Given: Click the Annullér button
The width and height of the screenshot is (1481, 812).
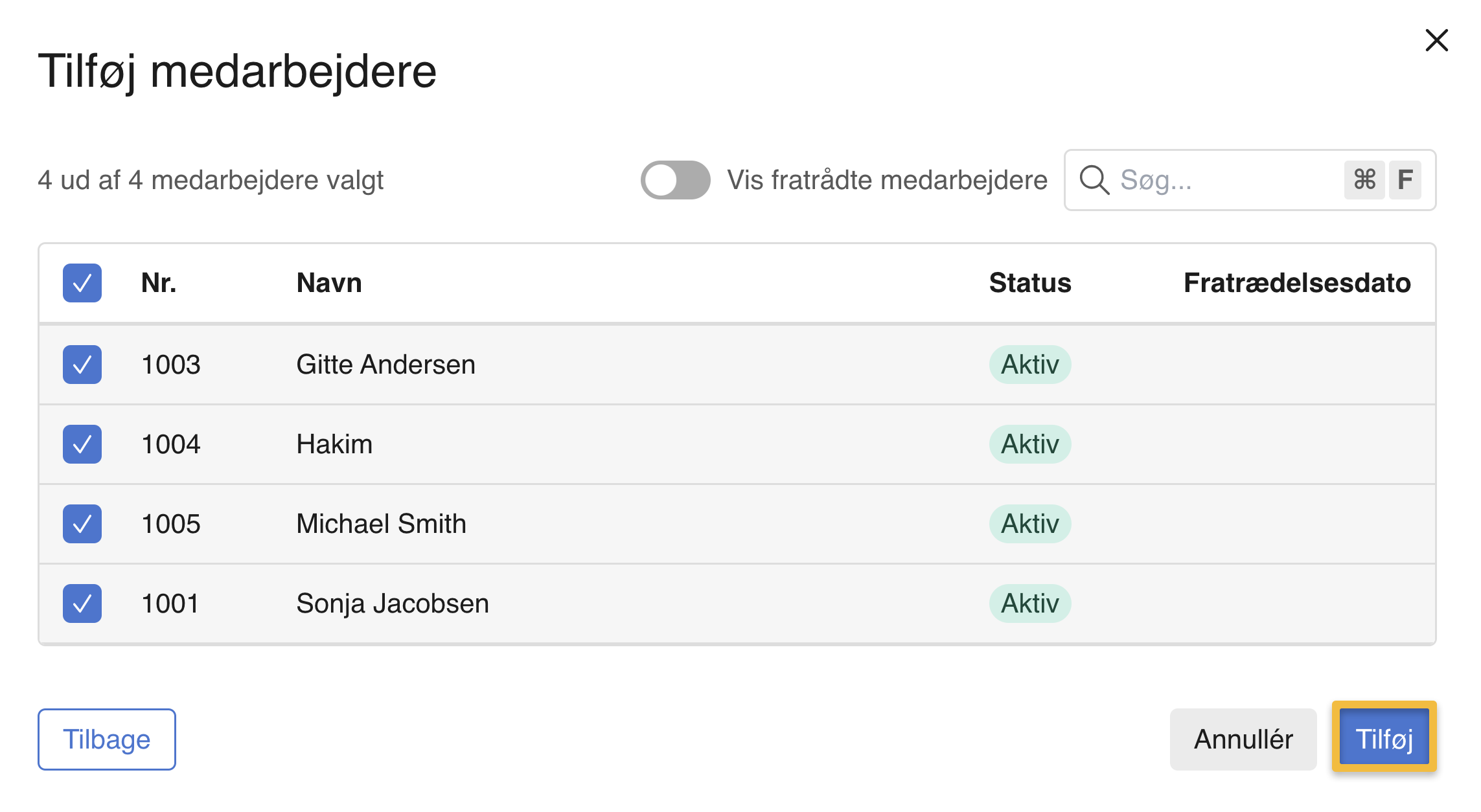Looking at the screenshot, I should point(1243,739).
